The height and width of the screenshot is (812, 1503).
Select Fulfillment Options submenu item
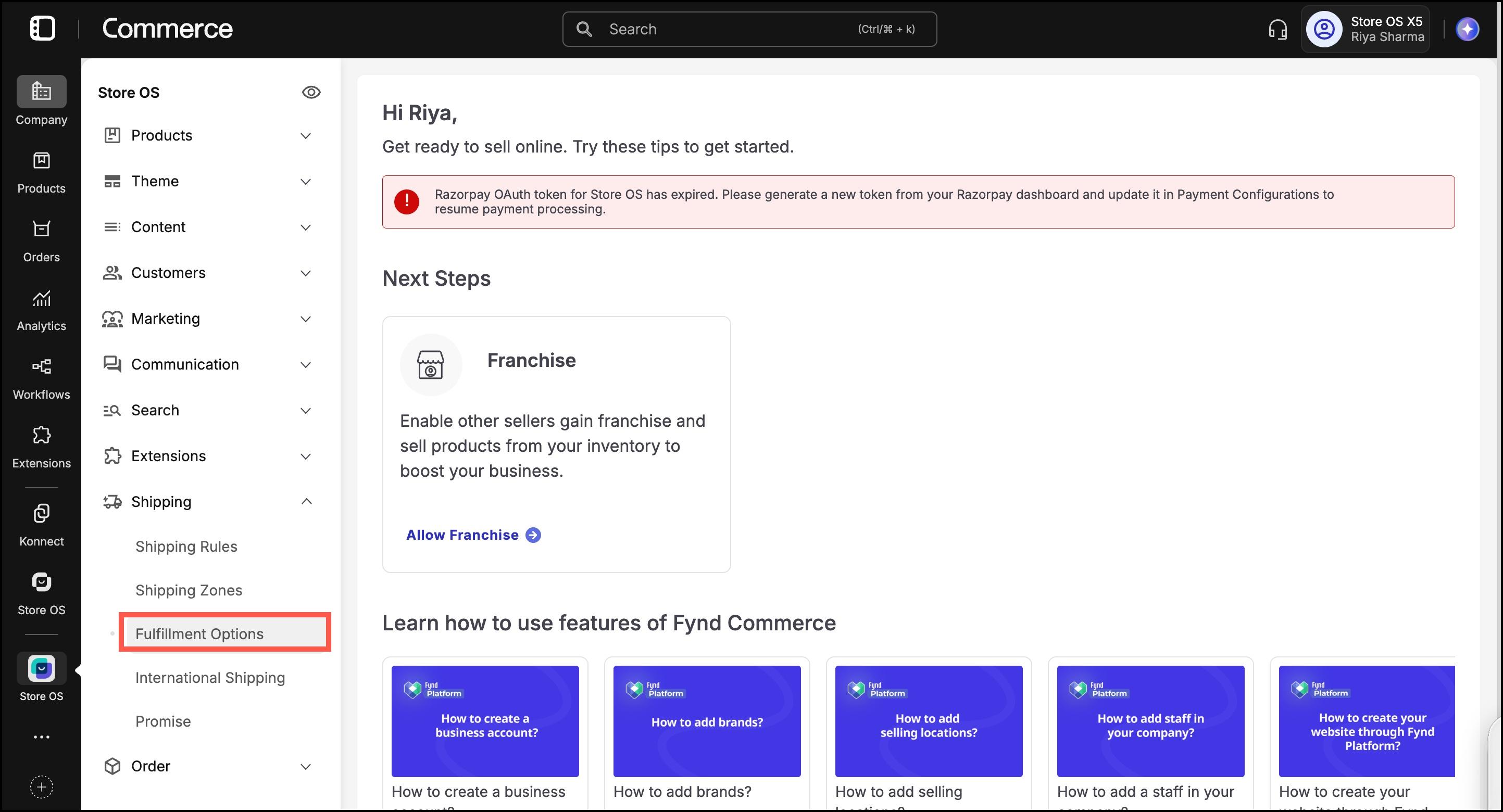click(x=224, y=633)
